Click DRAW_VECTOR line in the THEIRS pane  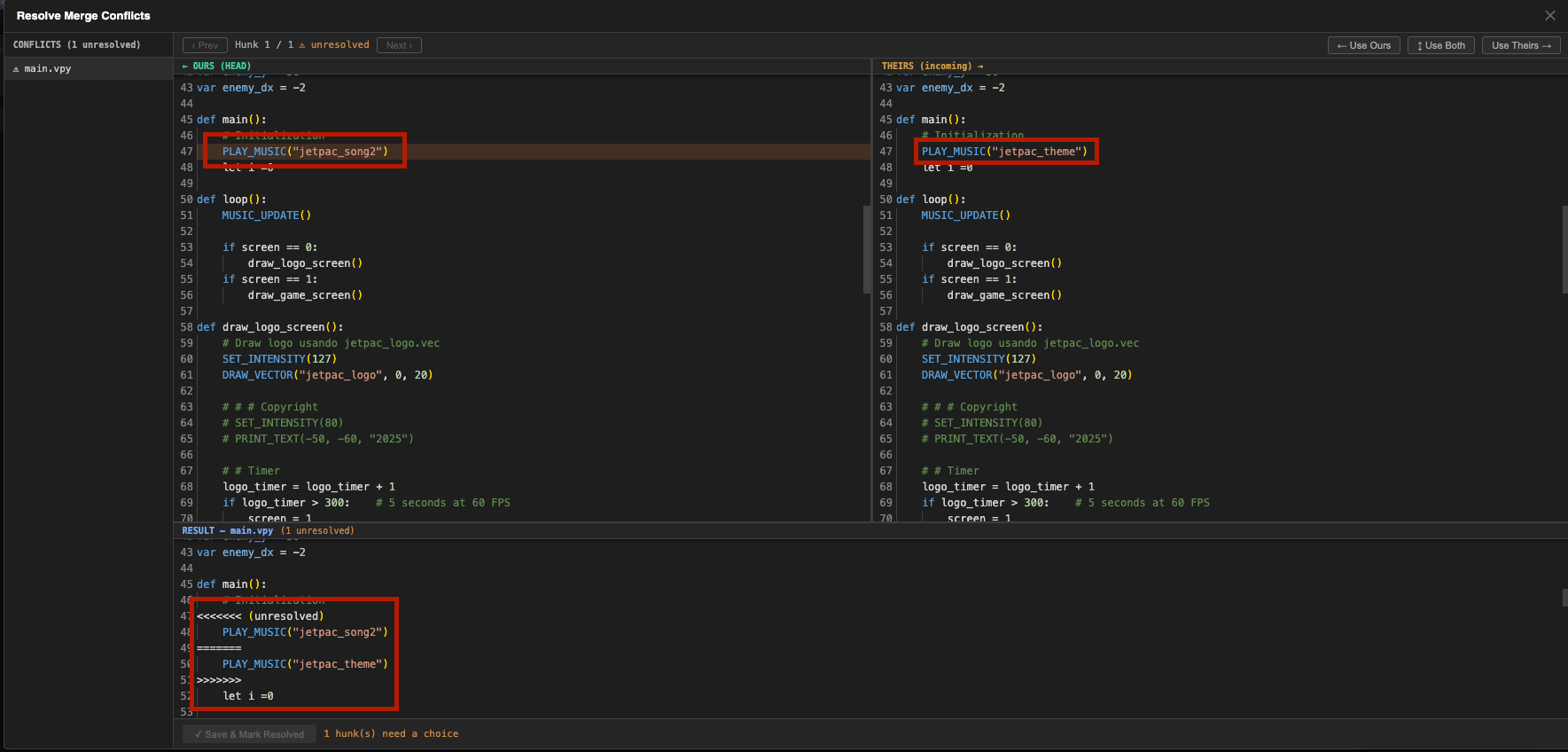point(1026,375)
